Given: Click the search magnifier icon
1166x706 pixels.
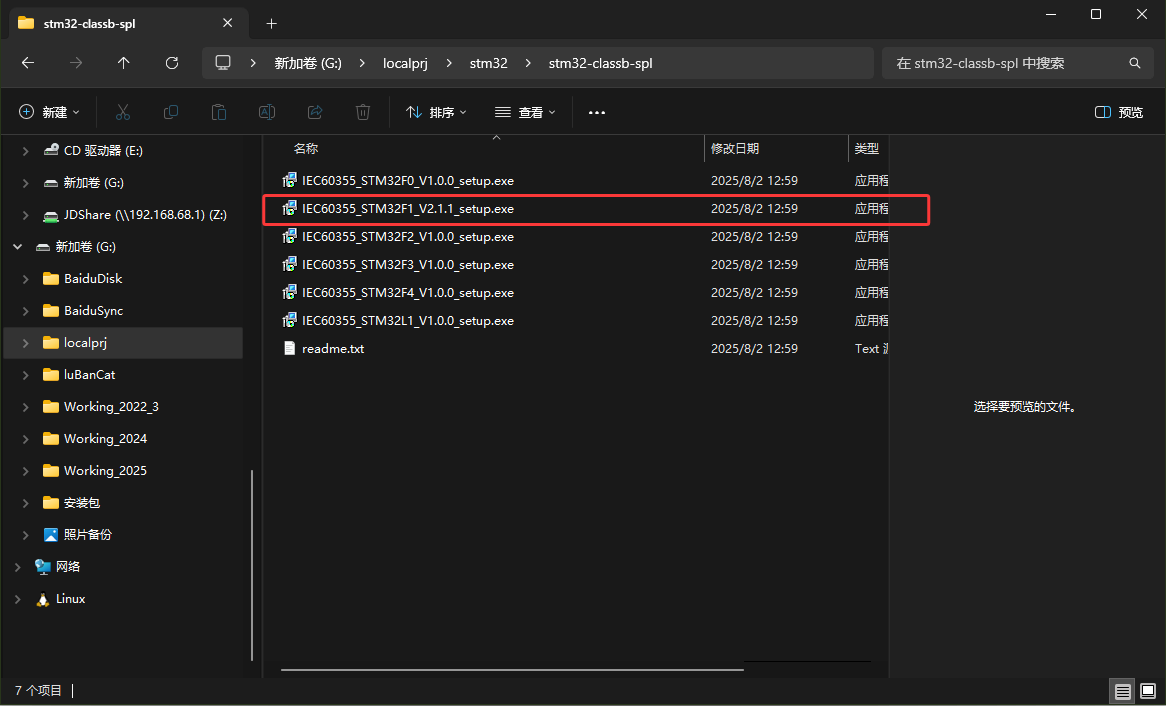Looking at the screenshot, I should pyautogui.click(x=1135, y=63).
